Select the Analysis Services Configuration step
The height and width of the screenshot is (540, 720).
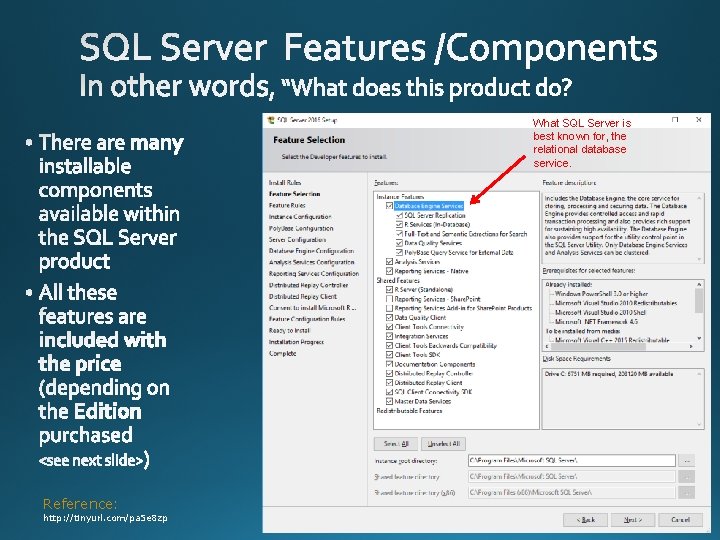(312, 262)
